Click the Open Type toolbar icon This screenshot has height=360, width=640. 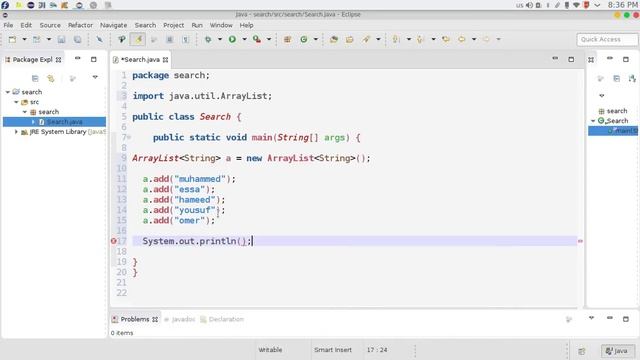pyautogui.click(x=334, y=39)
